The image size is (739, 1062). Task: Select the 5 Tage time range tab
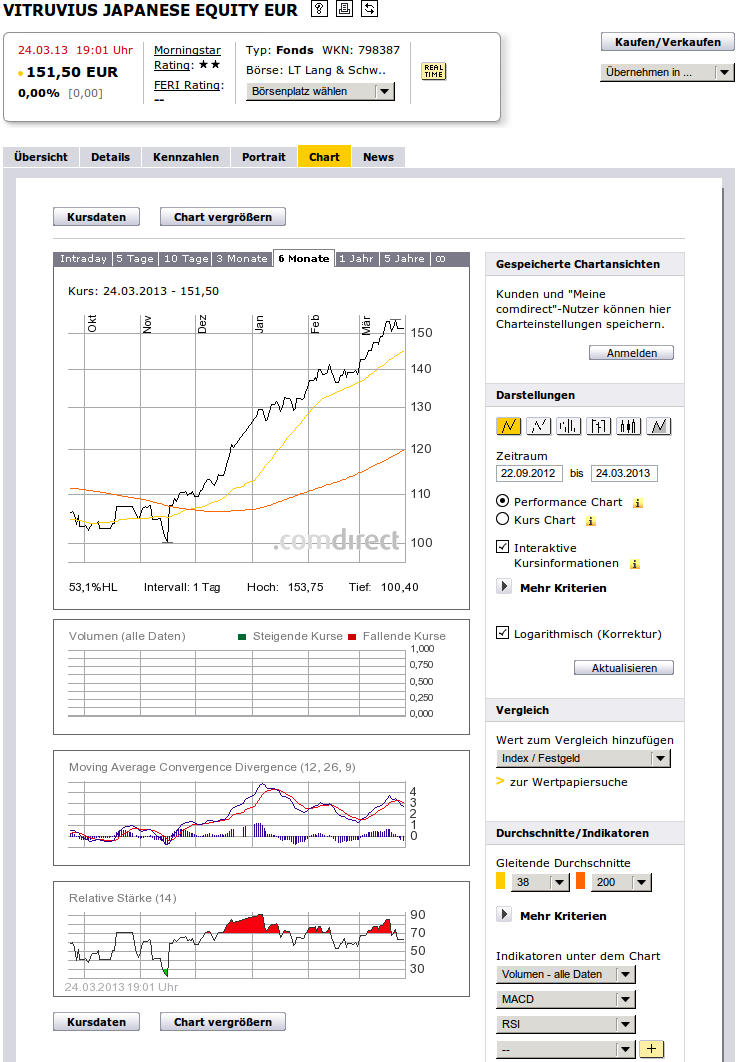135,259
